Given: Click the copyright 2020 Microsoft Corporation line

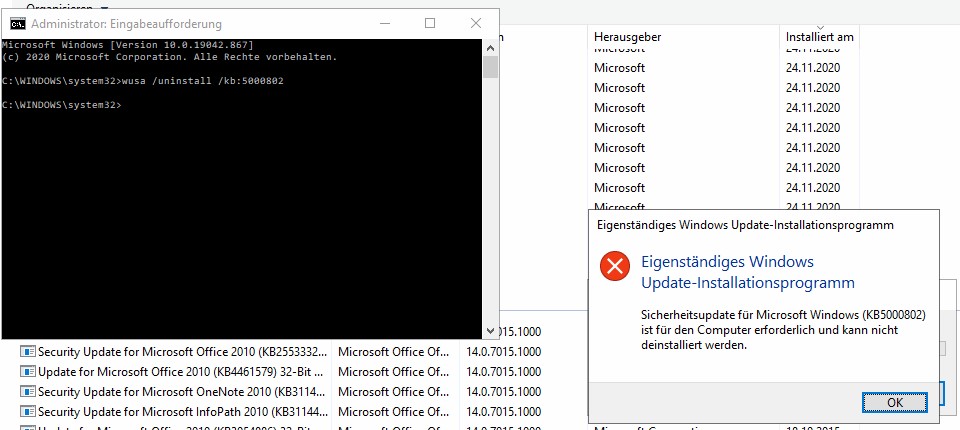Looking at the screenshot, I should 170,57.
